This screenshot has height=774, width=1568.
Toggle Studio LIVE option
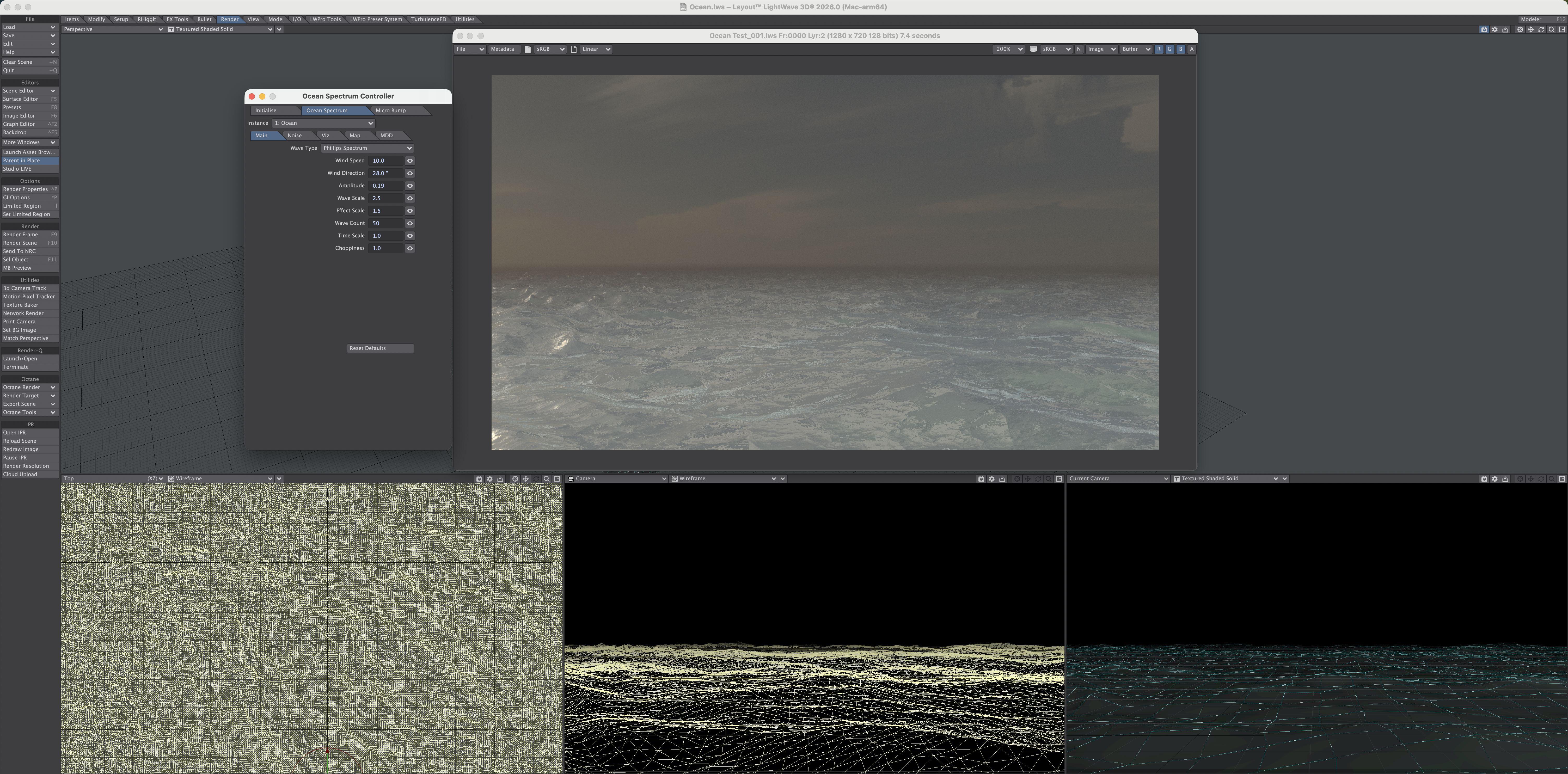[x=30, y=169]
